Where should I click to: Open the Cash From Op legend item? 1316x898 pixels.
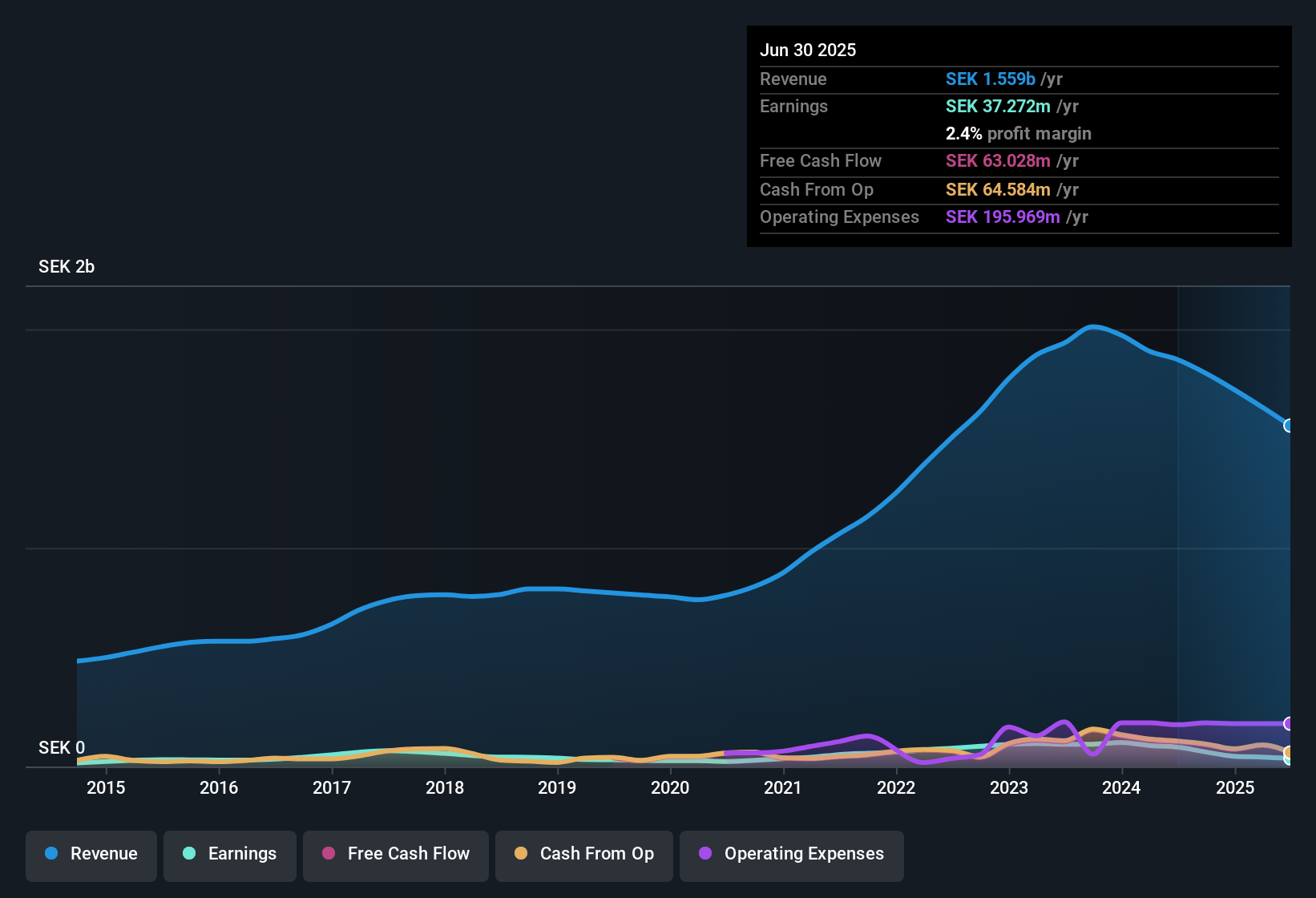pyautogui.click(x=583, y=854)
